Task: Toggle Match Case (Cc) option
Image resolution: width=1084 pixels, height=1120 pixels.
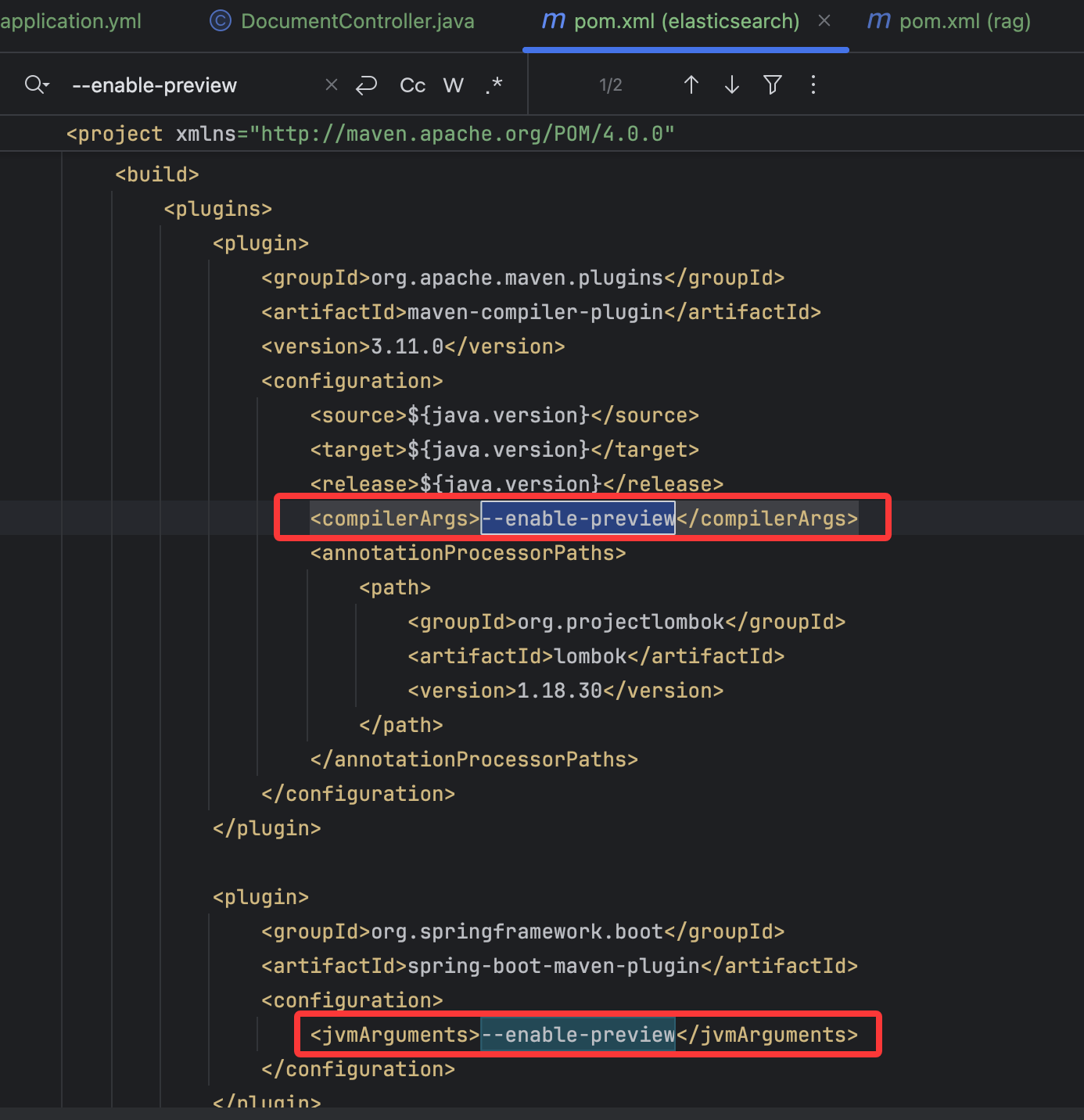Action: pos(413,85)
